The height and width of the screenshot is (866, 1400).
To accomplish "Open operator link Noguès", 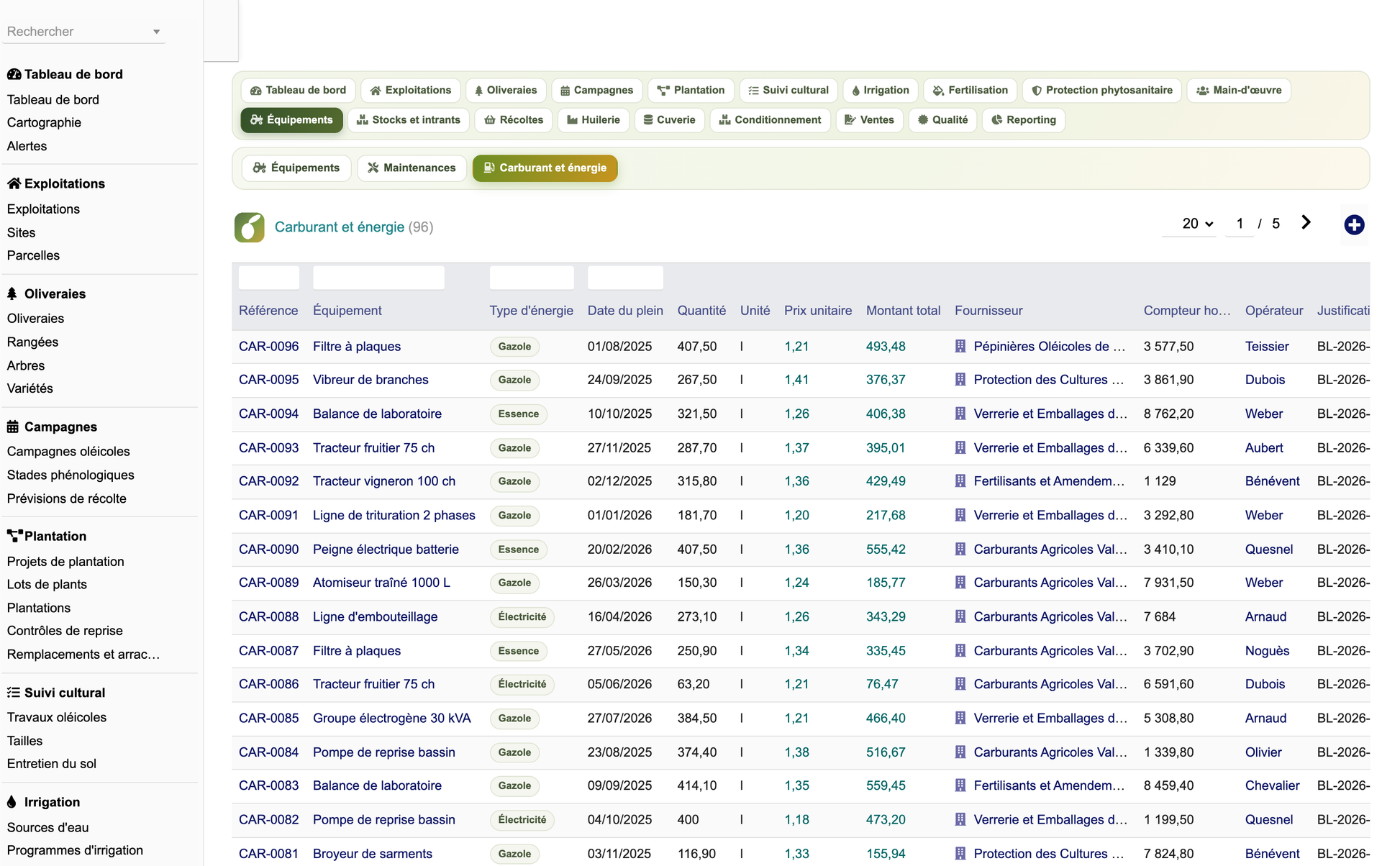I will tap(1267, 650).
